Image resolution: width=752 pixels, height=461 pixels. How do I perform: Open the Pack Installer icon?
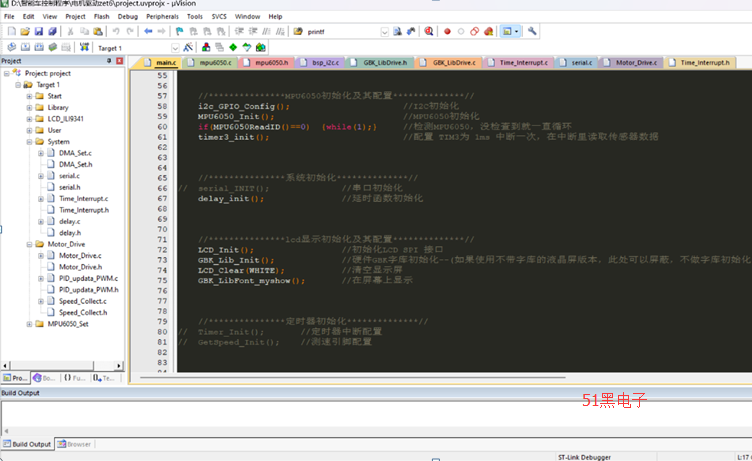point(260,47)
